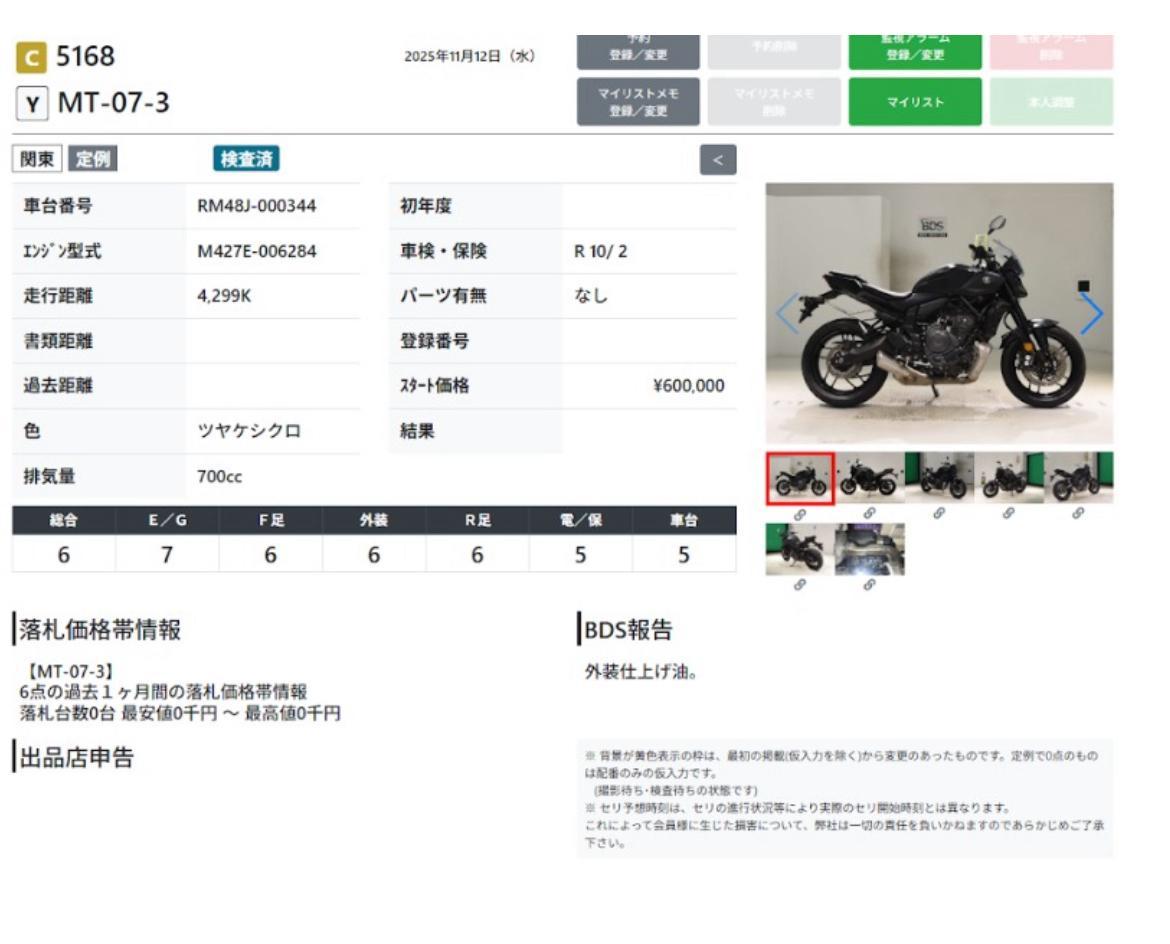Collapse the details panel with the < button

(717, 160)
